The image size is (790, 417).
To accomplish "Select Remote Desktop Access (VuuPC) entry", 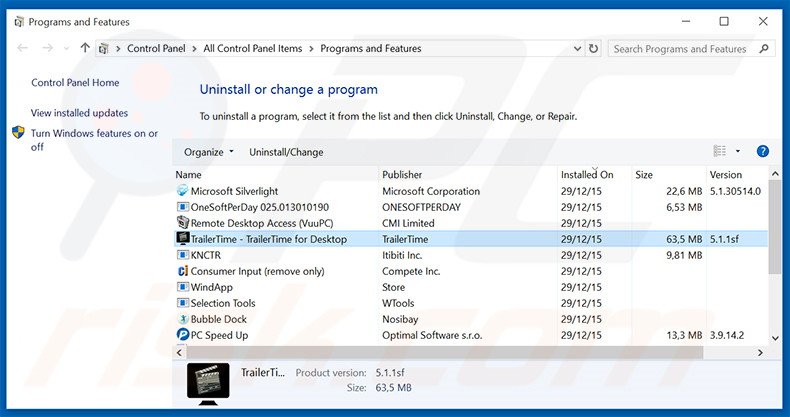I will click(261, 223).
